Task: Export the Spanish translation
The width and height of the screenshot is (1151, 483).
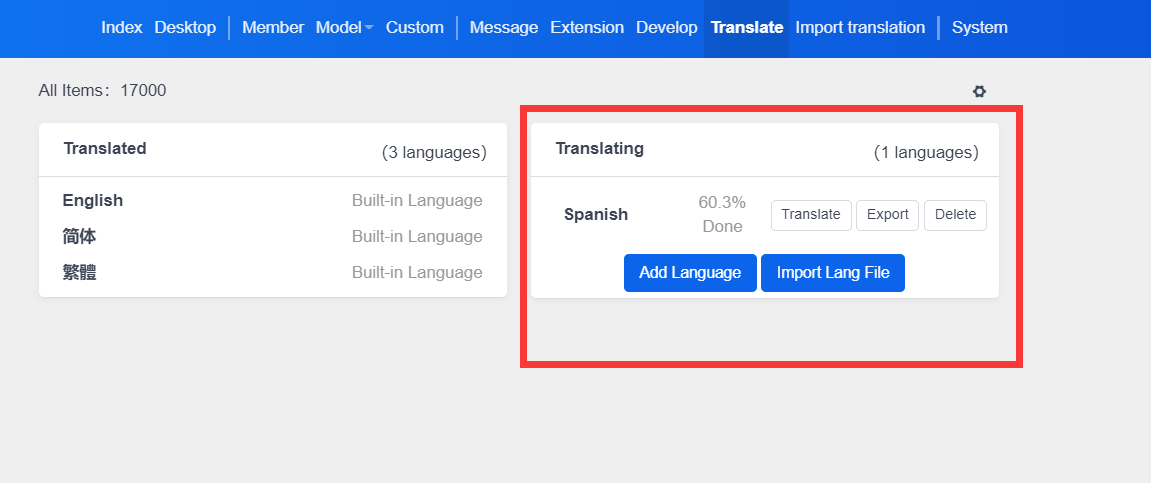Action: click(887, 215)
